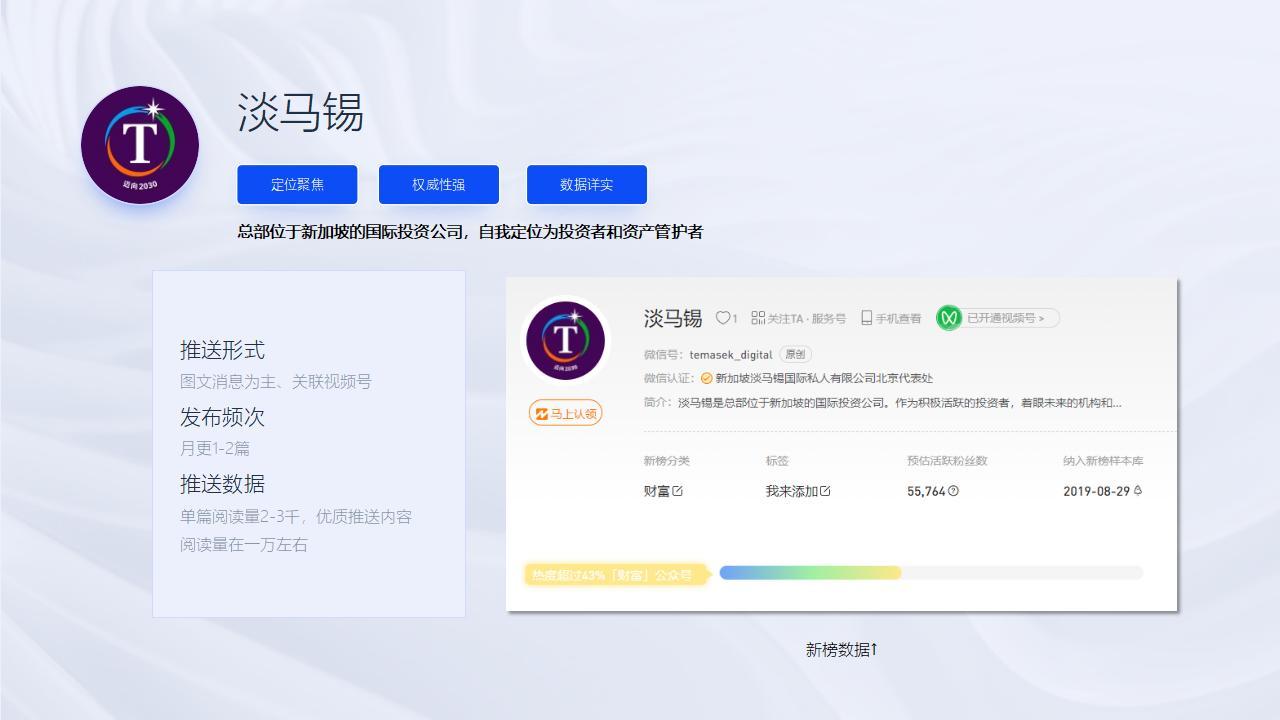1280x720 pixels.
Task: Click the green 视频号 channel icon
Action: coord(948,318)
